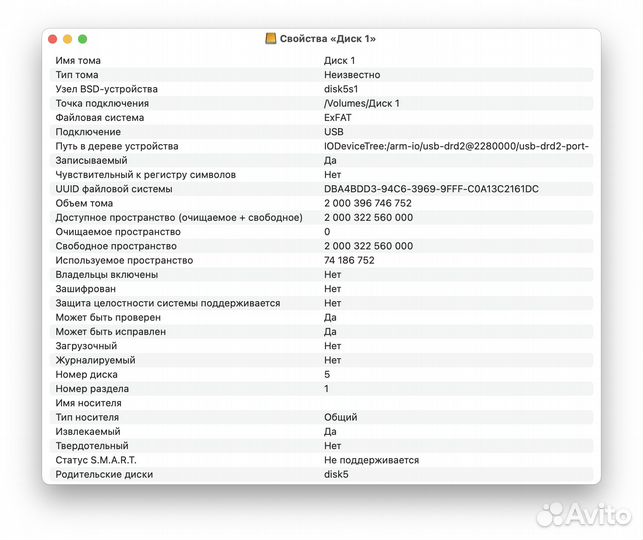Select 'Используемое пространство' label
The height and width of the screenshot is (540, 643).
[124, 260]
